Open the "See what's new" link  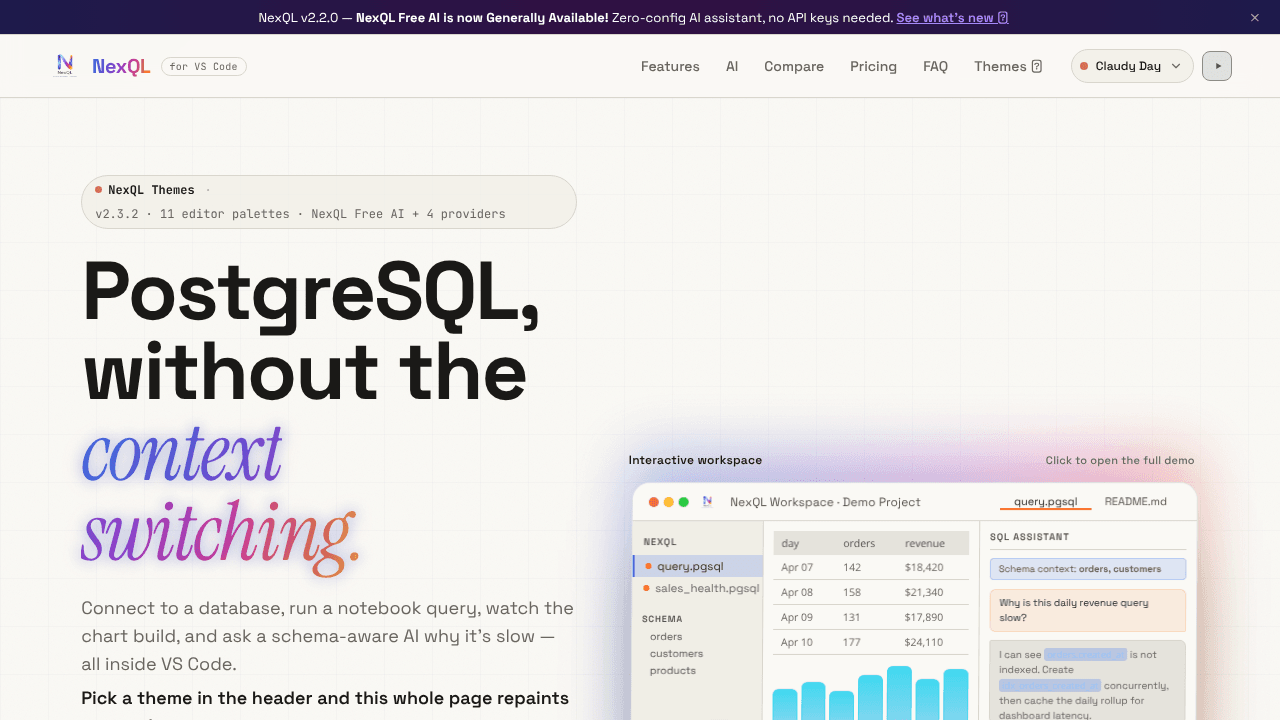[952, 17]
